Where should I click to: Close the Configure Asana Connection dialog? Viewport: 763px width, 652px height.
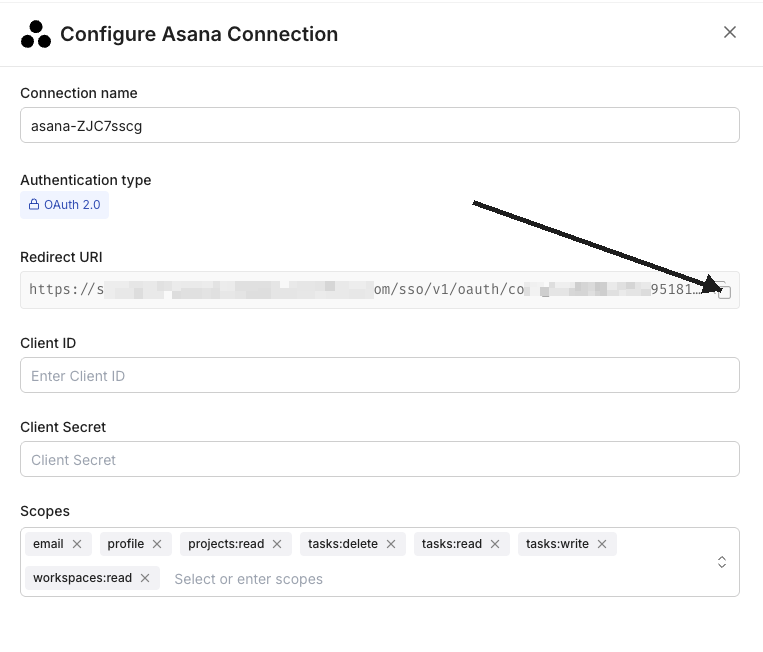coord(730,32)
